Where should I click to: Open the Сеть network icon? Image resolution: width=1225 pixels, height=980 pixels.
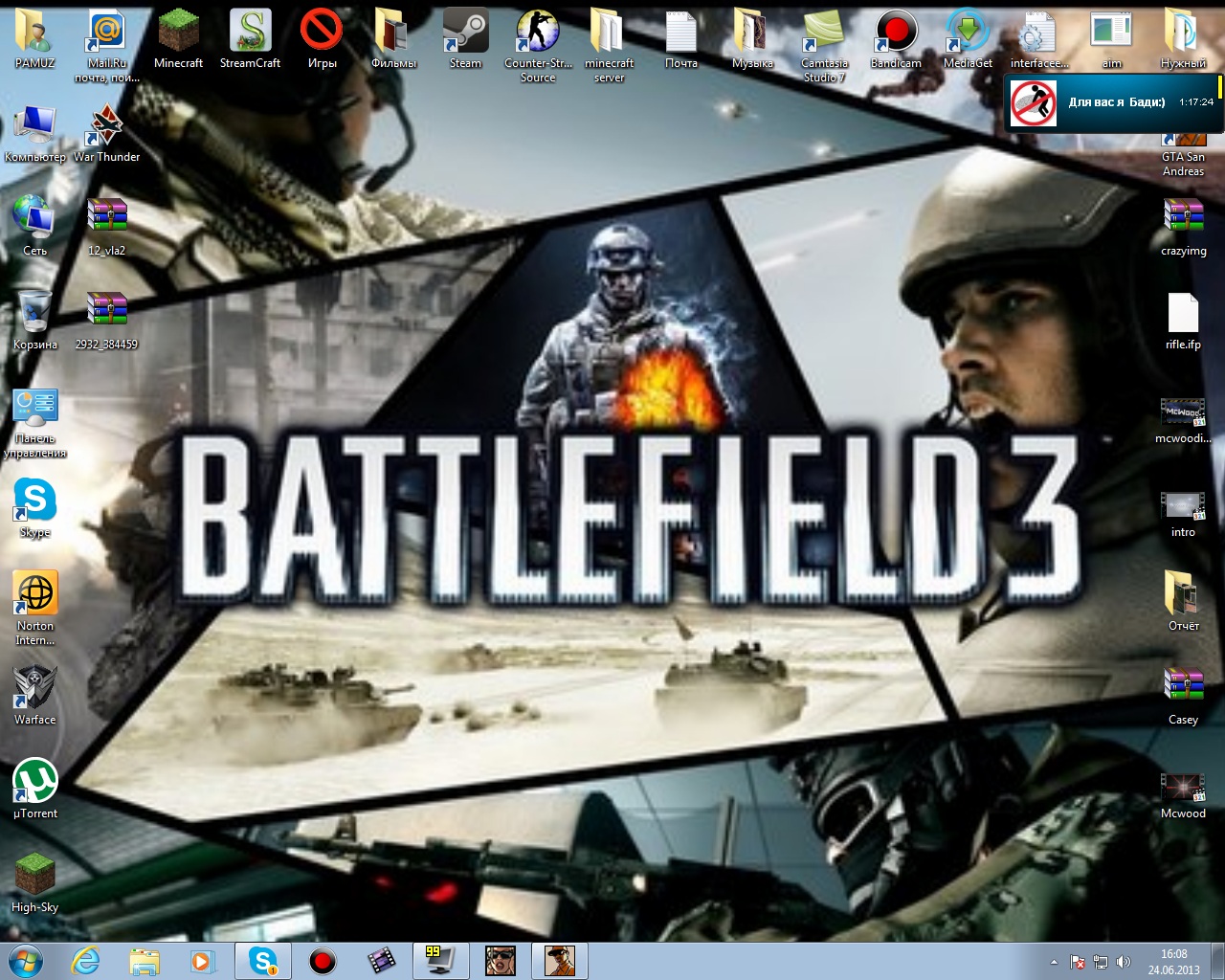(x=34, y=226)
